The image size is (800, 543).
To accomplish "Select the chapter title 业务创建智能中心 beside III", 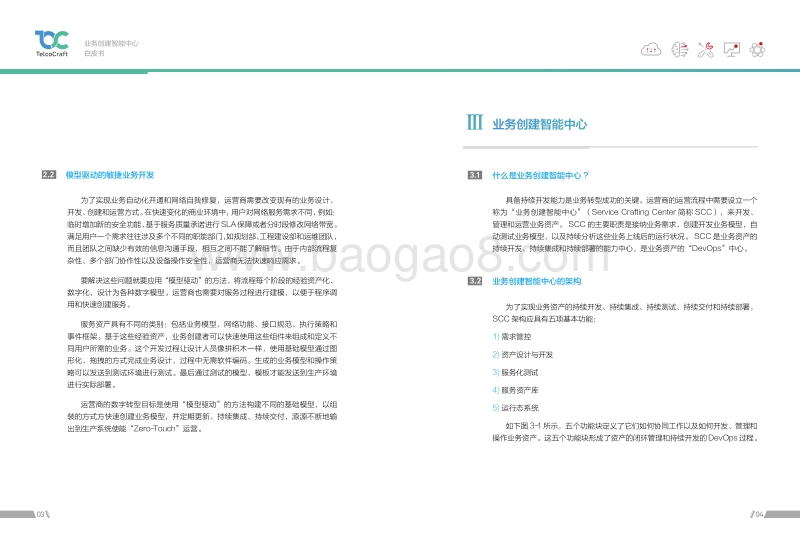I will coord(539,124).
